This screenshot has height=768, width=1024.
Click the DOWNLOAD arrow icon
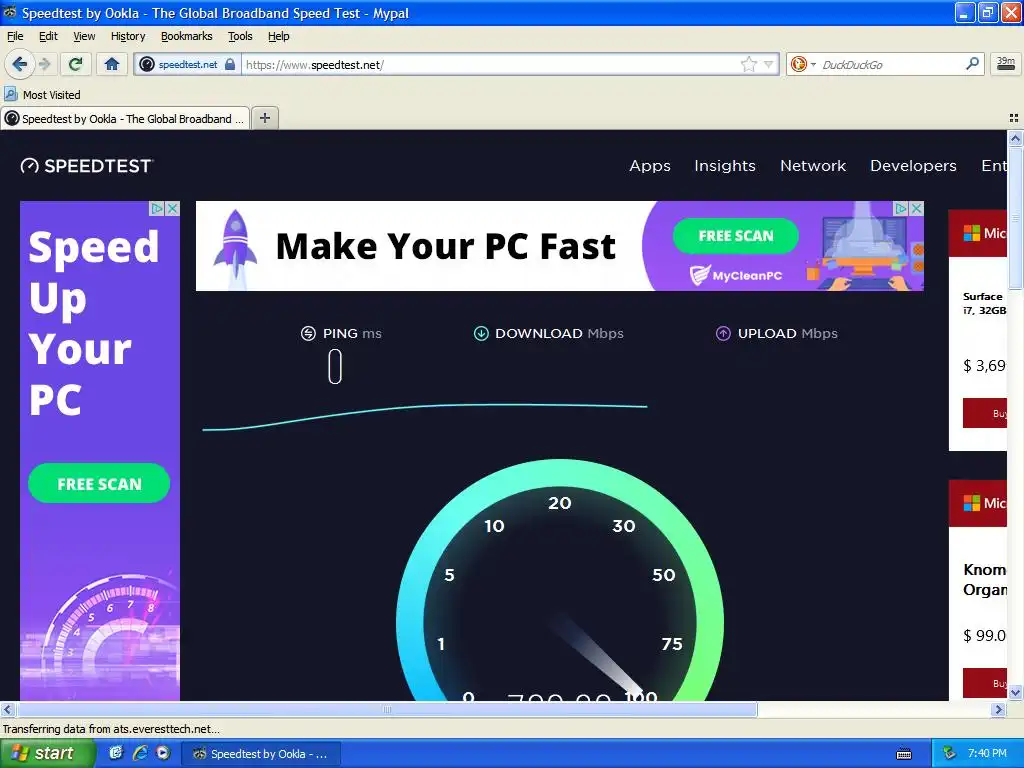[x=481, y=333]
